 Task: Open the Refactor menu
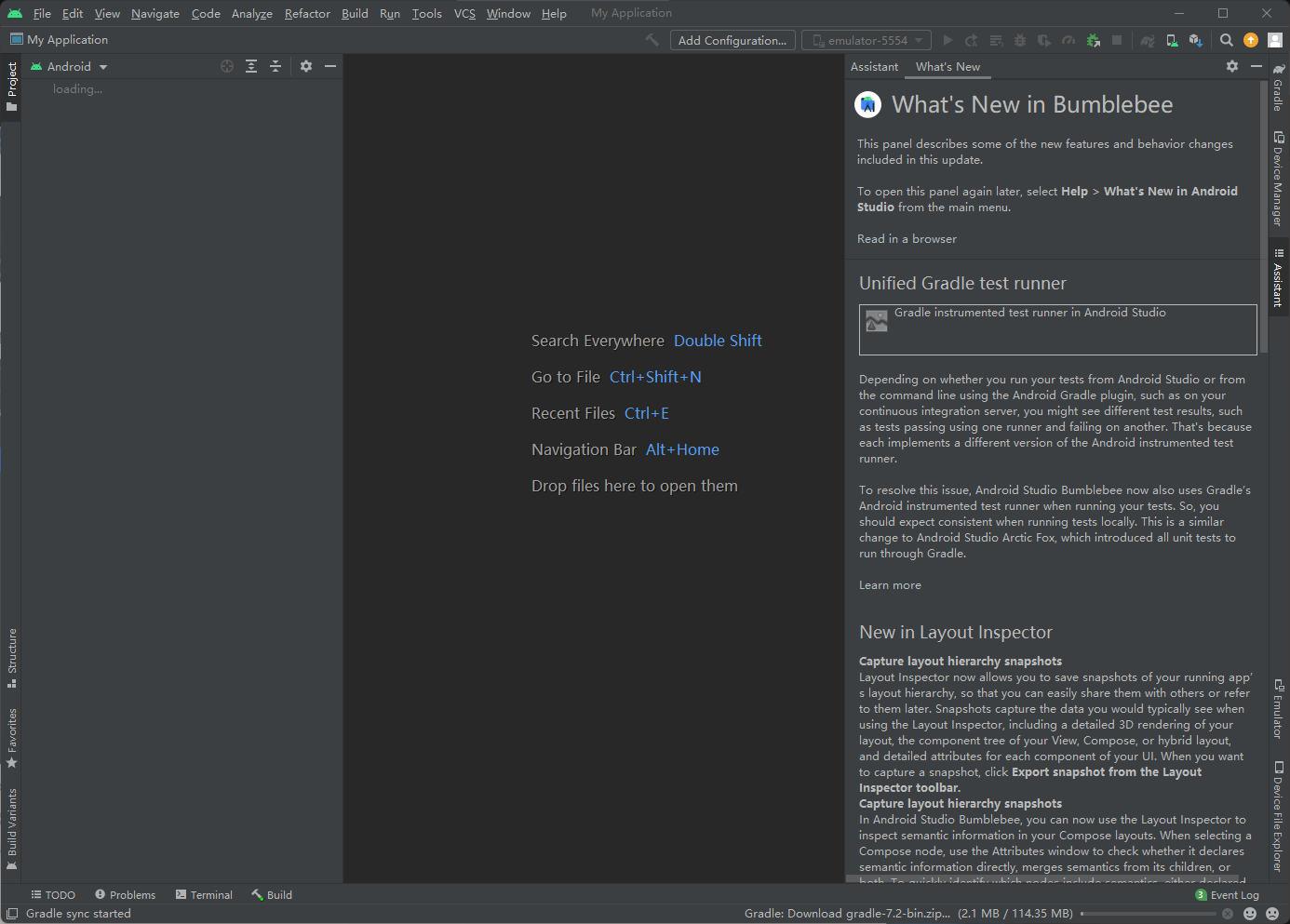(307, 13)
